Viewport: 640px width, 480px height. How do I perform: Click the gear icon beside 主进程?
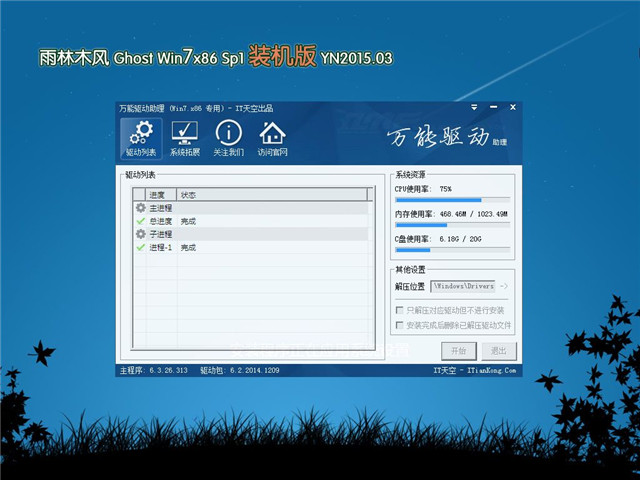pos(140,208)
